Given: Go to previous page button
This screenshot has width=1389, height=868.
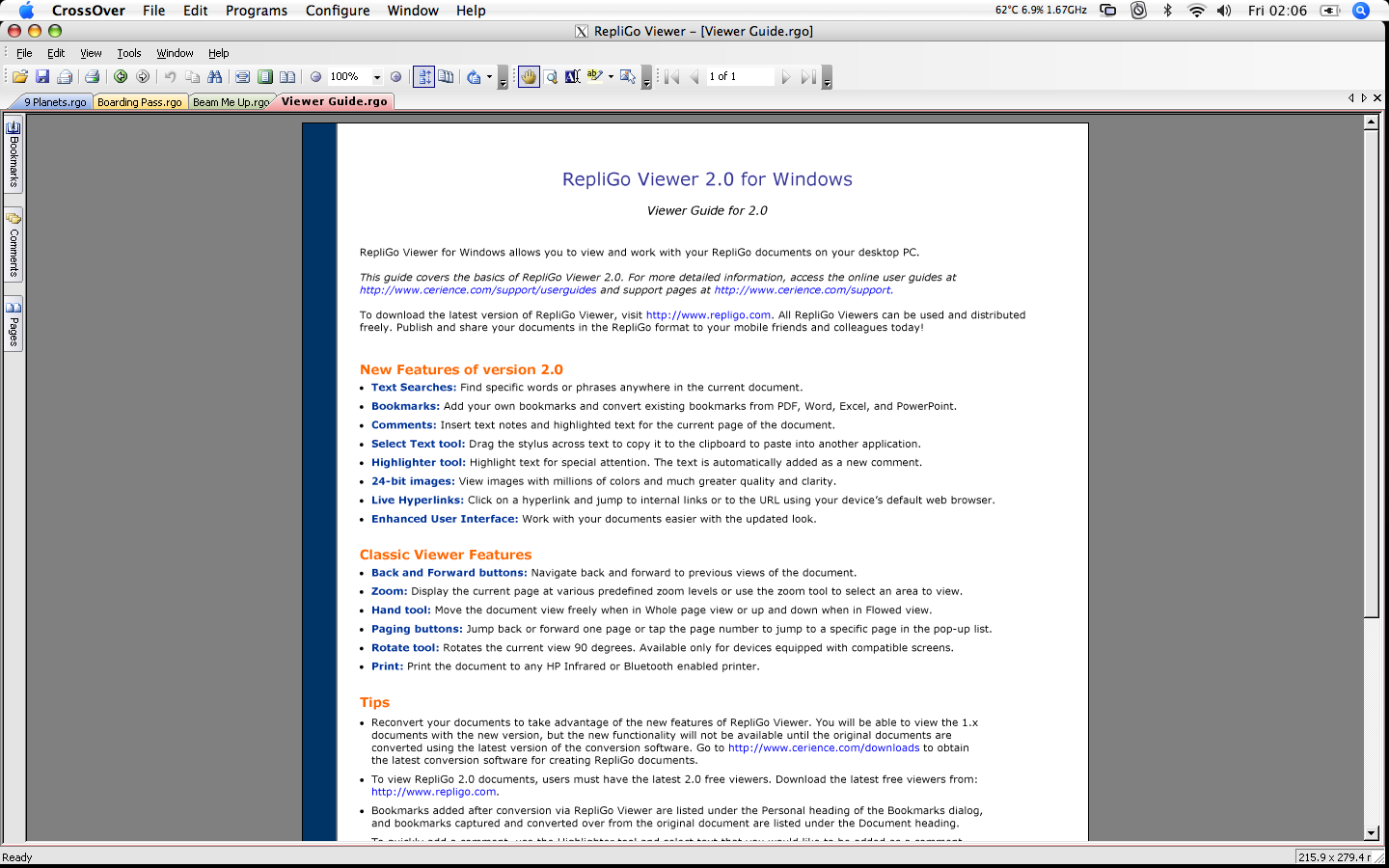Looking at the screenshot, I should pyautogui.click(x=694, y=76).
